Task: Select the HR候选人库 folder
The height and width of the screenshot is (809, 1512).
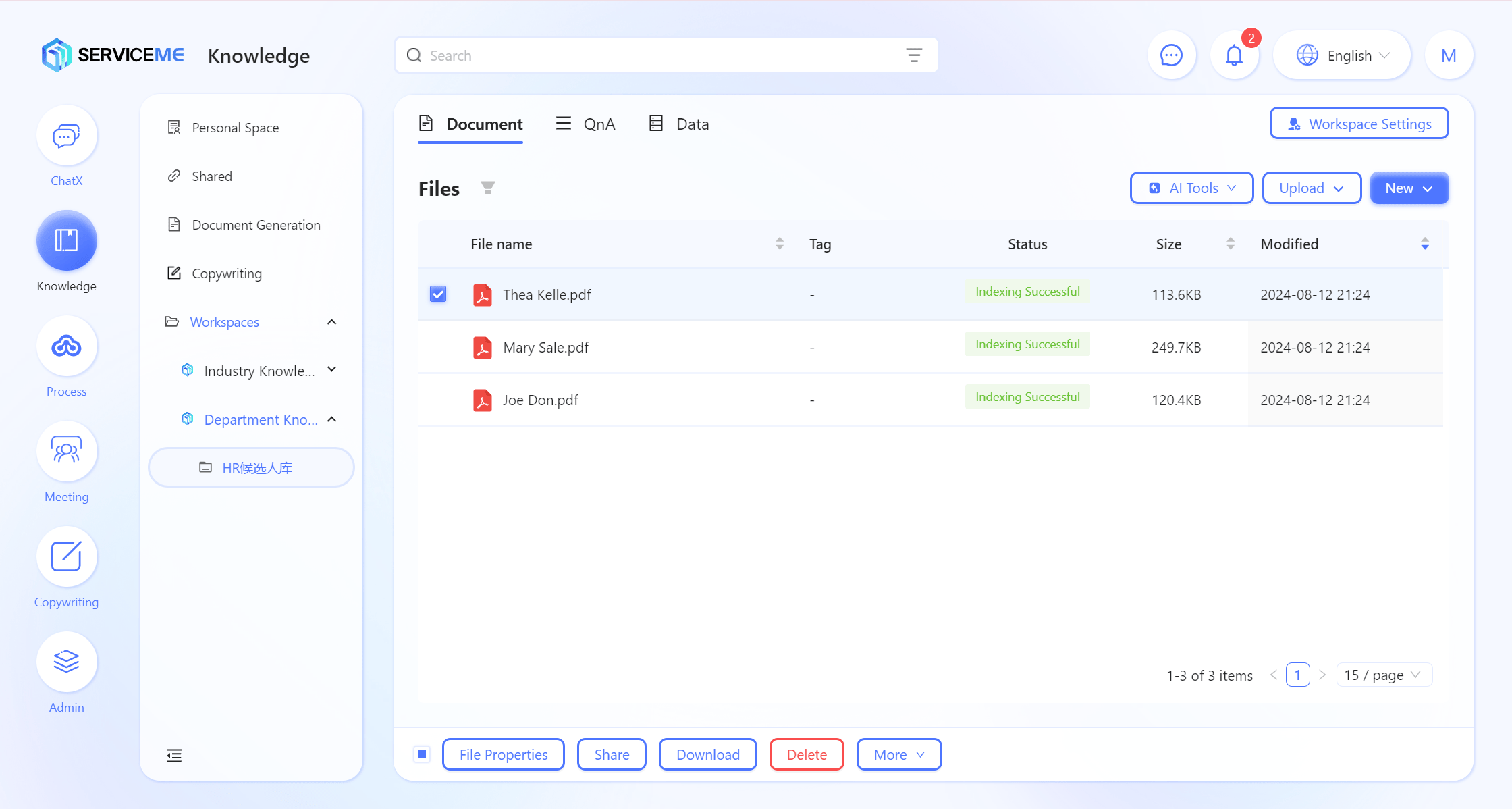Action: tap(251, 467)
